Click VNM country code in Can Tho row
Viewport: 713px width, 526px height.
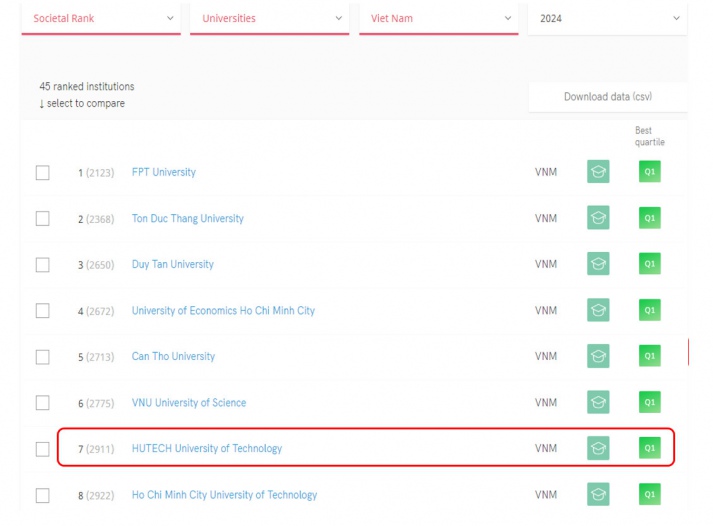coord(546,356)
